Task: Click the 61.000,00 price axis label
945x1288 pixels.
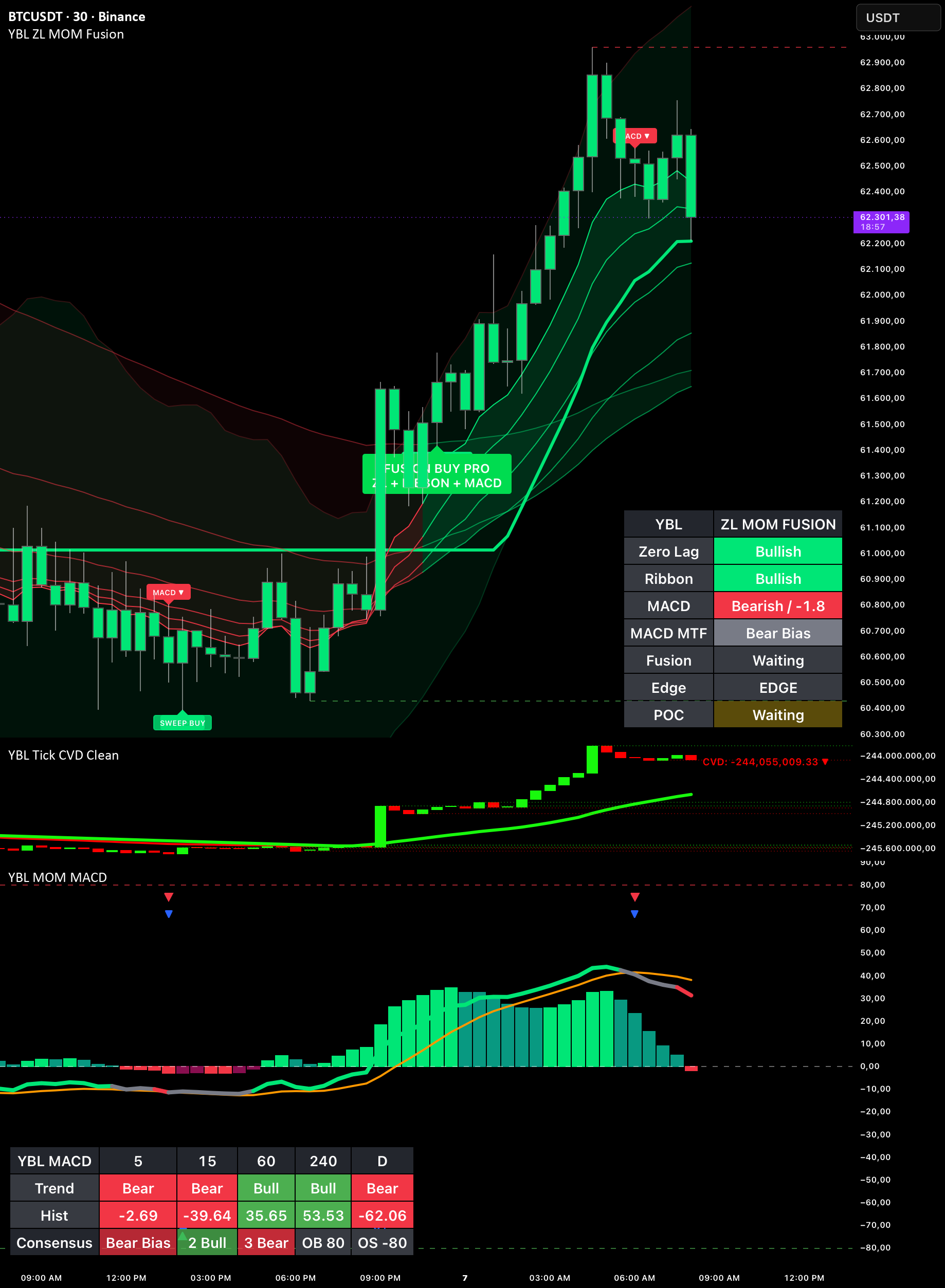Action: 883,553
